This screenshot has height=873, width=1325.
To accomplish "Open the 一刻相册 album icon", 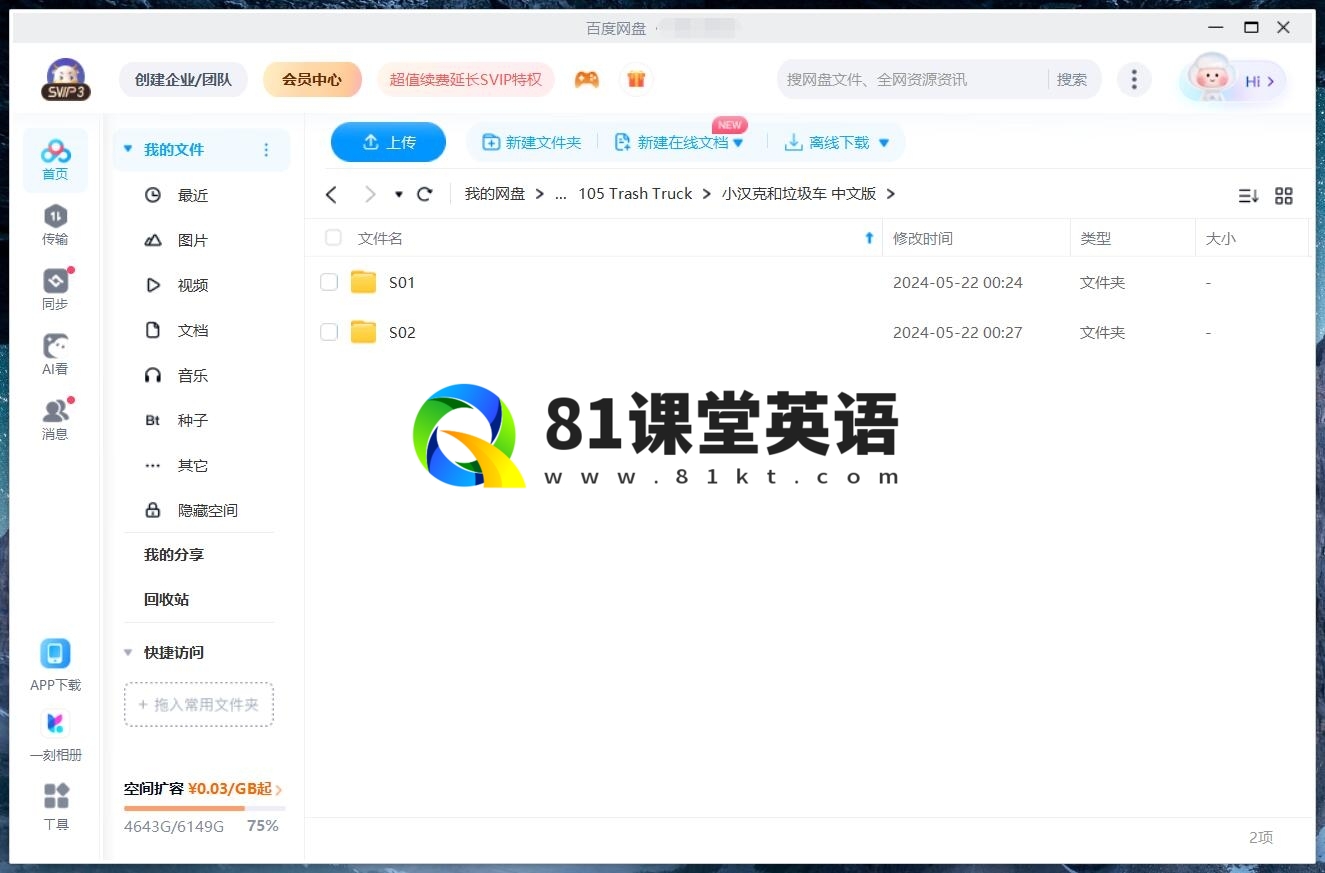I will coord(55,736).
